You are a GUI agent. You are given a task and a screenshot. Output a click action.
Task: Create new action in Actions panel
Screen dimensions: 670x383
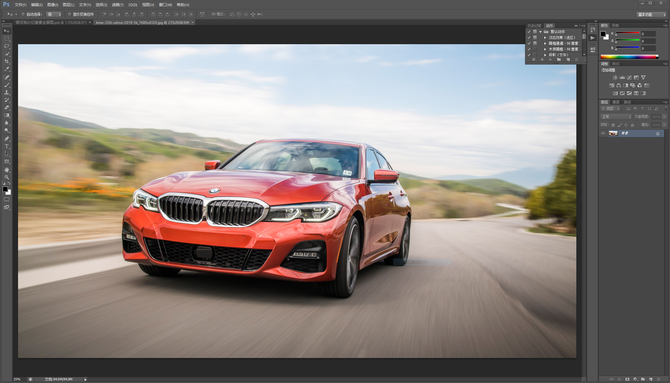point(568,59)
